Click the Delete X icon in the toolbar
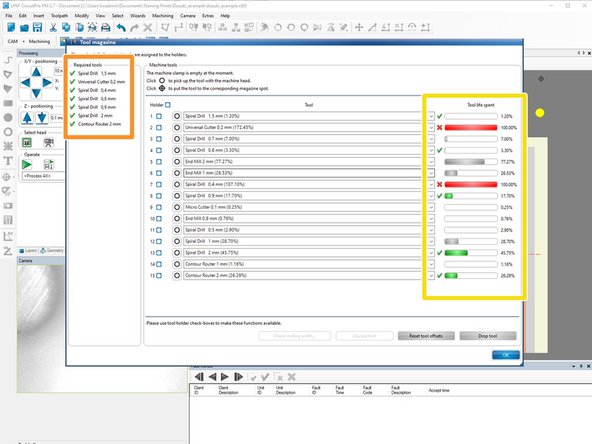Viewport: 592px width, 444px height. [148, 27]
